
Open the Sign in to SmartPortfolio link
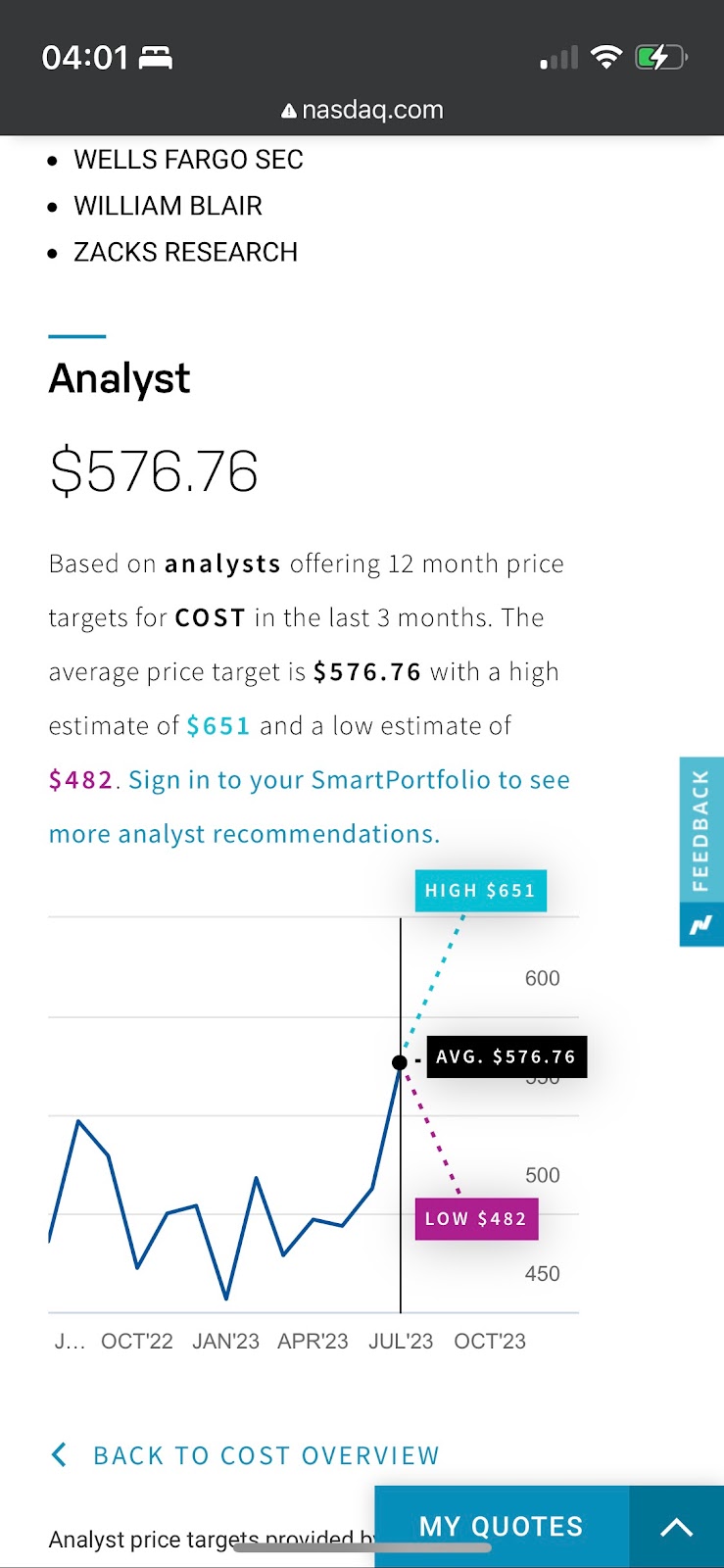pyautogui.click(x=310, y=807)
